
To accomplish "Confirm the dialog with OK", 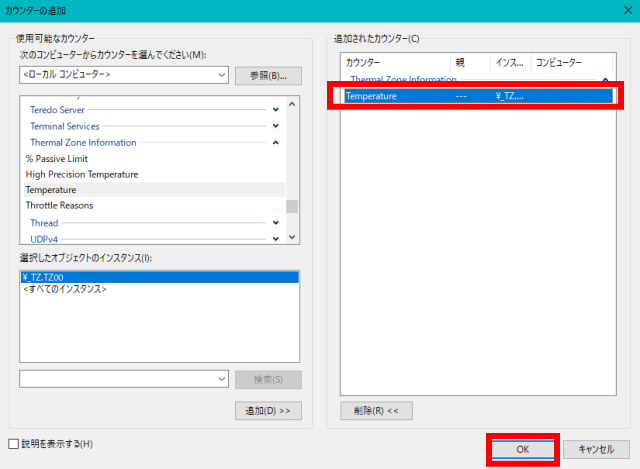I will (x=522, y=449).
